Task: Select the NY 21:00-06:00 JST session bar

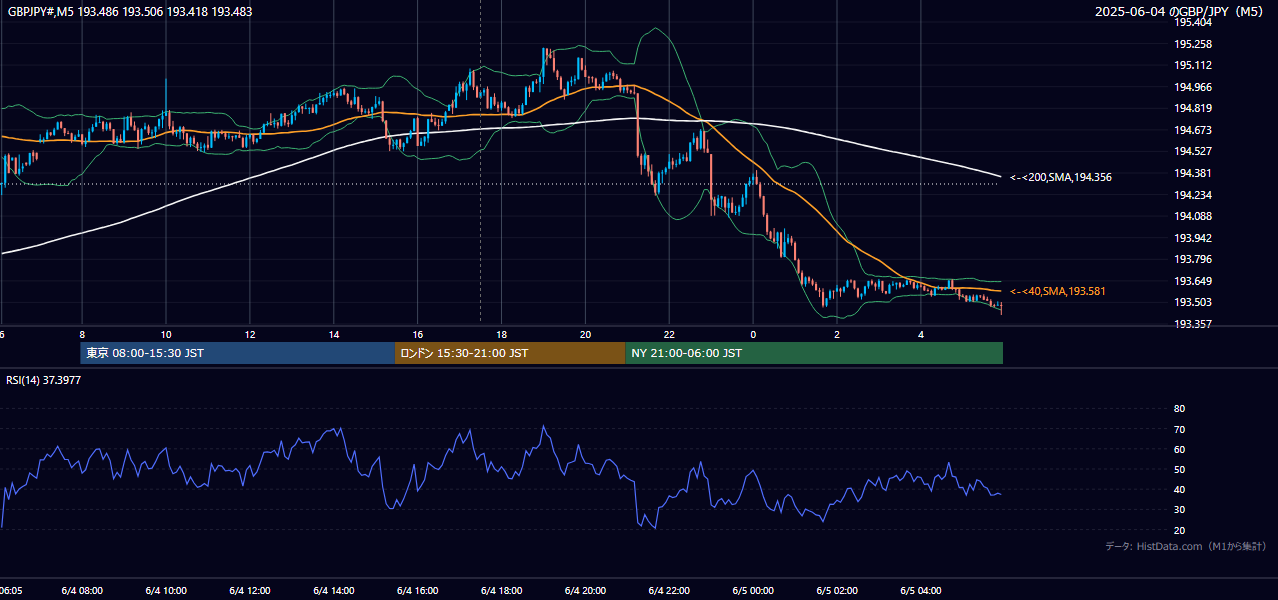Action: tap(814, 353)
